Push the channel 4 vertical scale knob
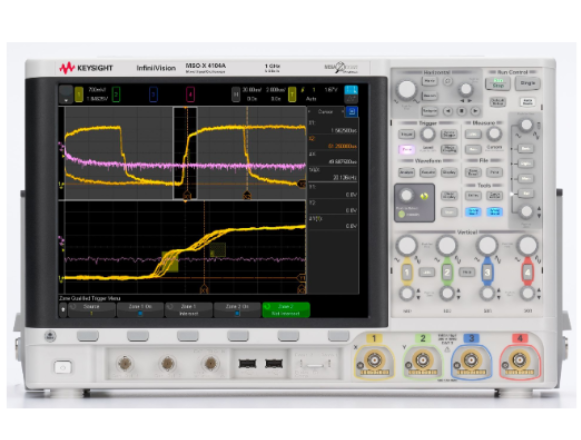This screenshot has width=581, height=440. 527,245
